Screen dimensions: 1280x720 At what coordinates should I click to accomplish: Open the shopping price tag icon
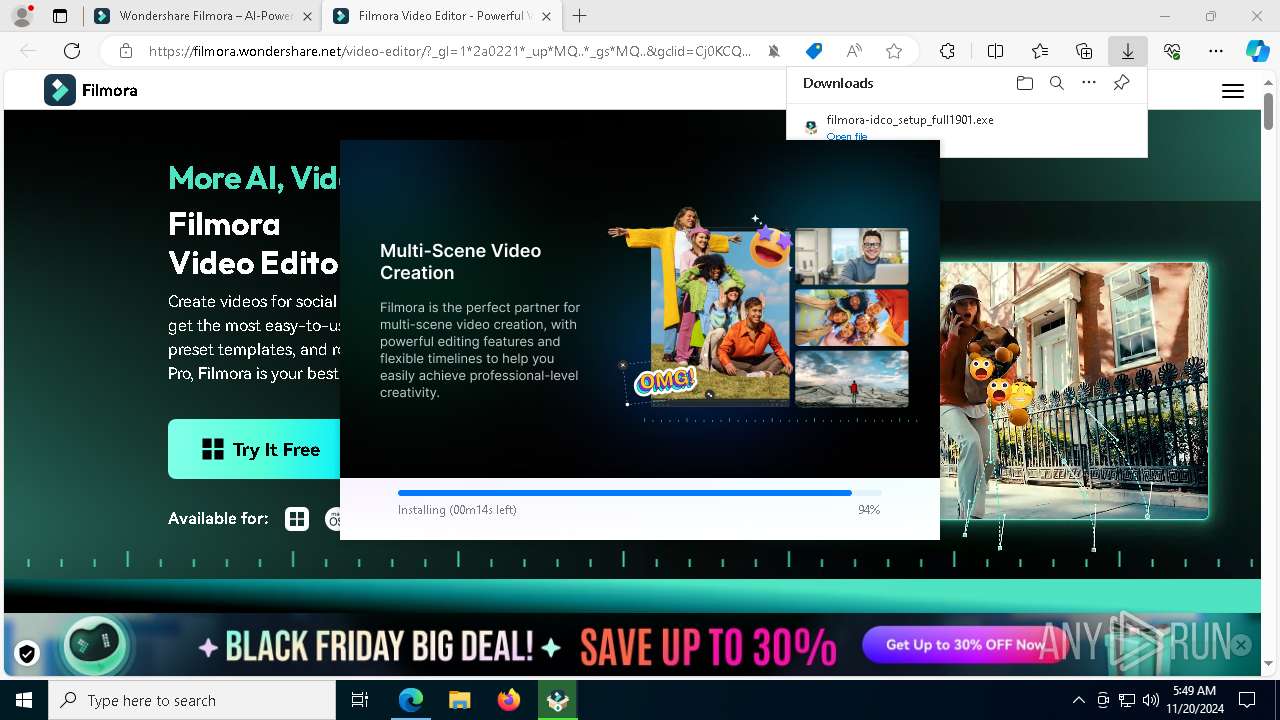[814, 51]
